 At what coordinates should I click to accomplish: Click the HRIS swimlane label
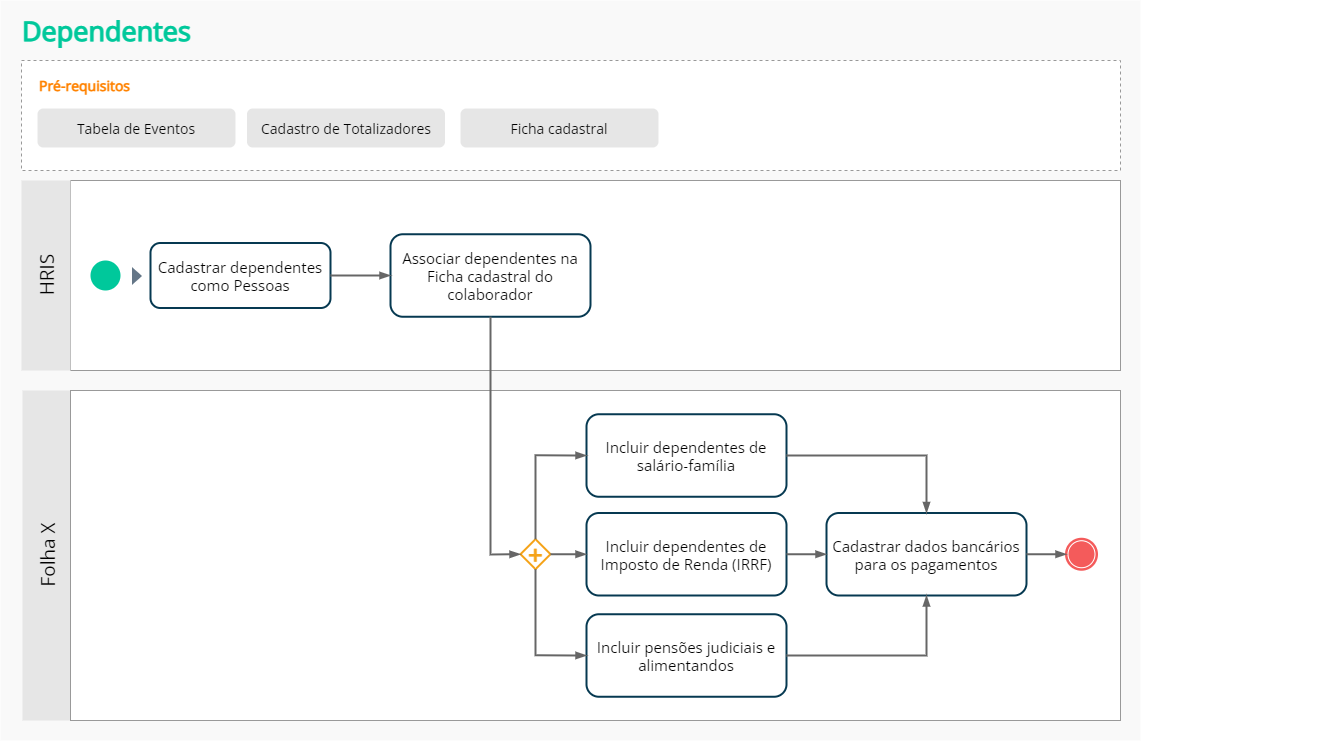[47, 275]
